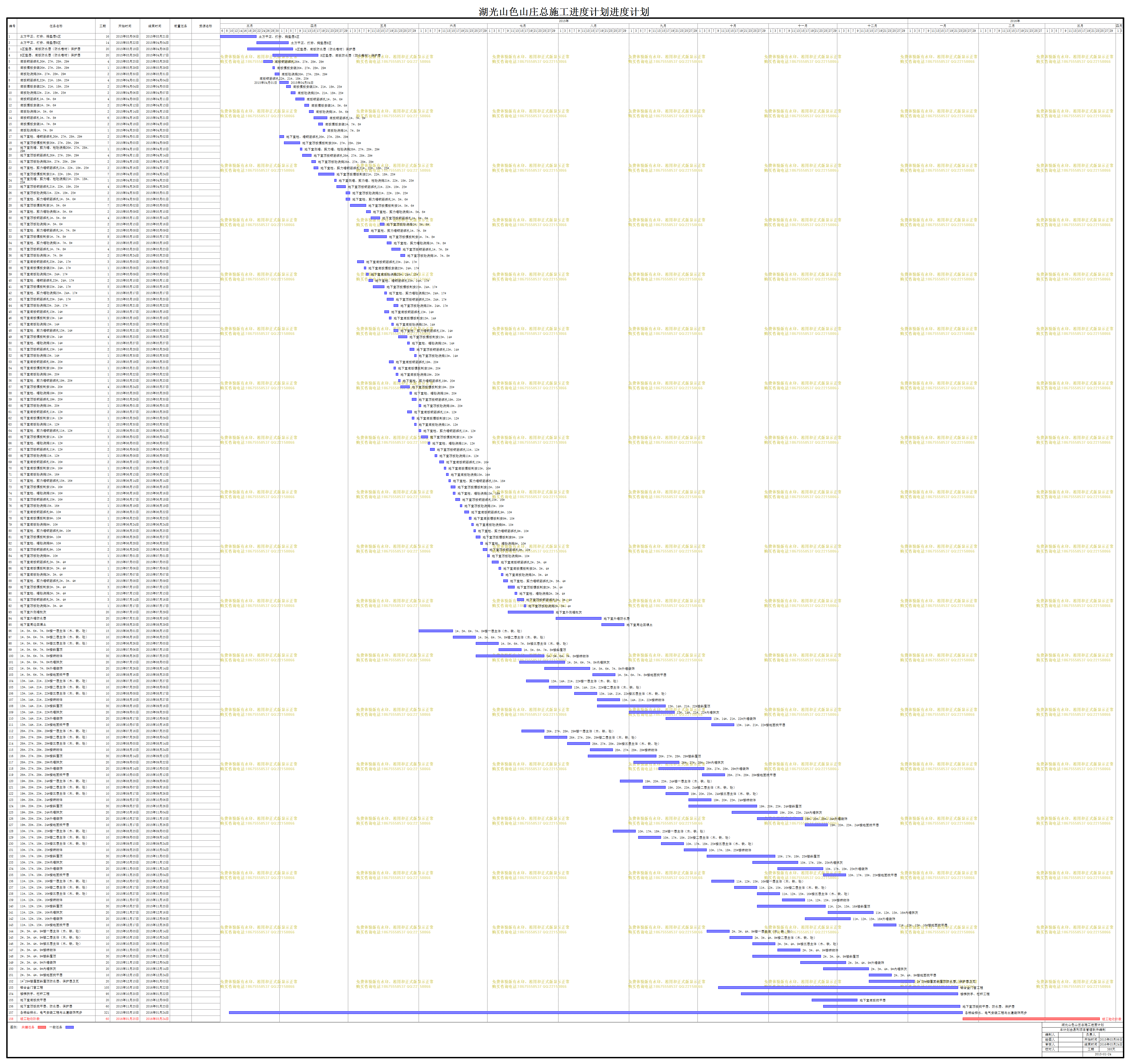Click the red critical Gantt bar for 竣工验收收尾
This screenshot has width=1130, height=1064.
[1031, 1019]
